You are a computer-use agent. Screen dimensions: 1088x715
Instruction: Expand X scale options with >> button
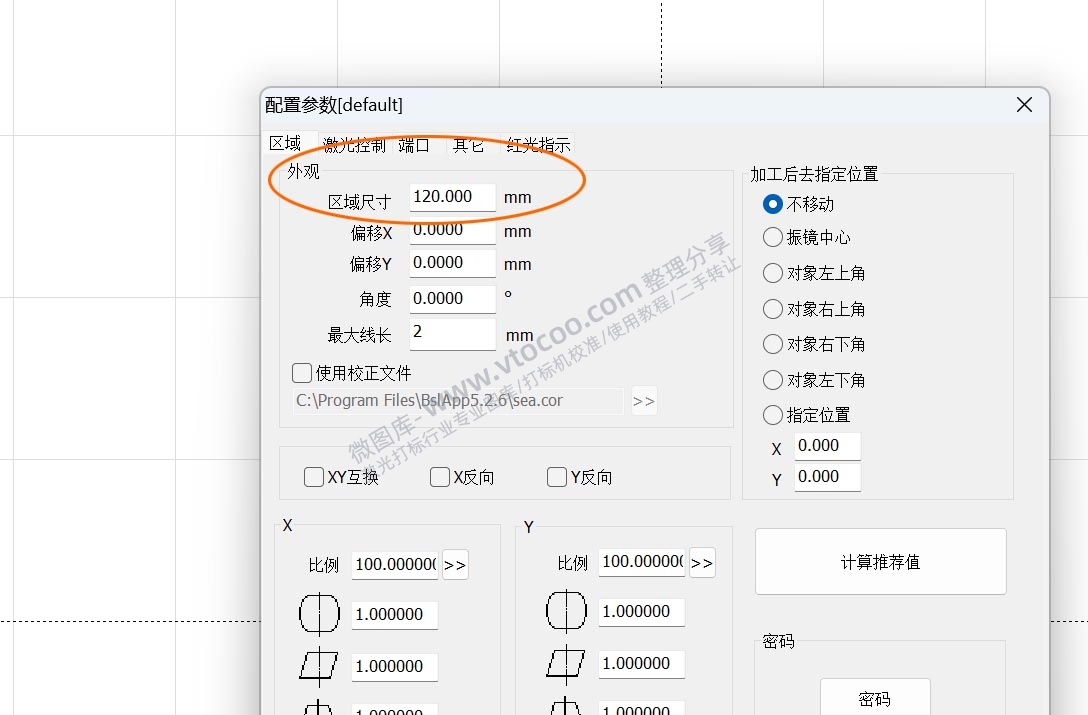point(455,564)
